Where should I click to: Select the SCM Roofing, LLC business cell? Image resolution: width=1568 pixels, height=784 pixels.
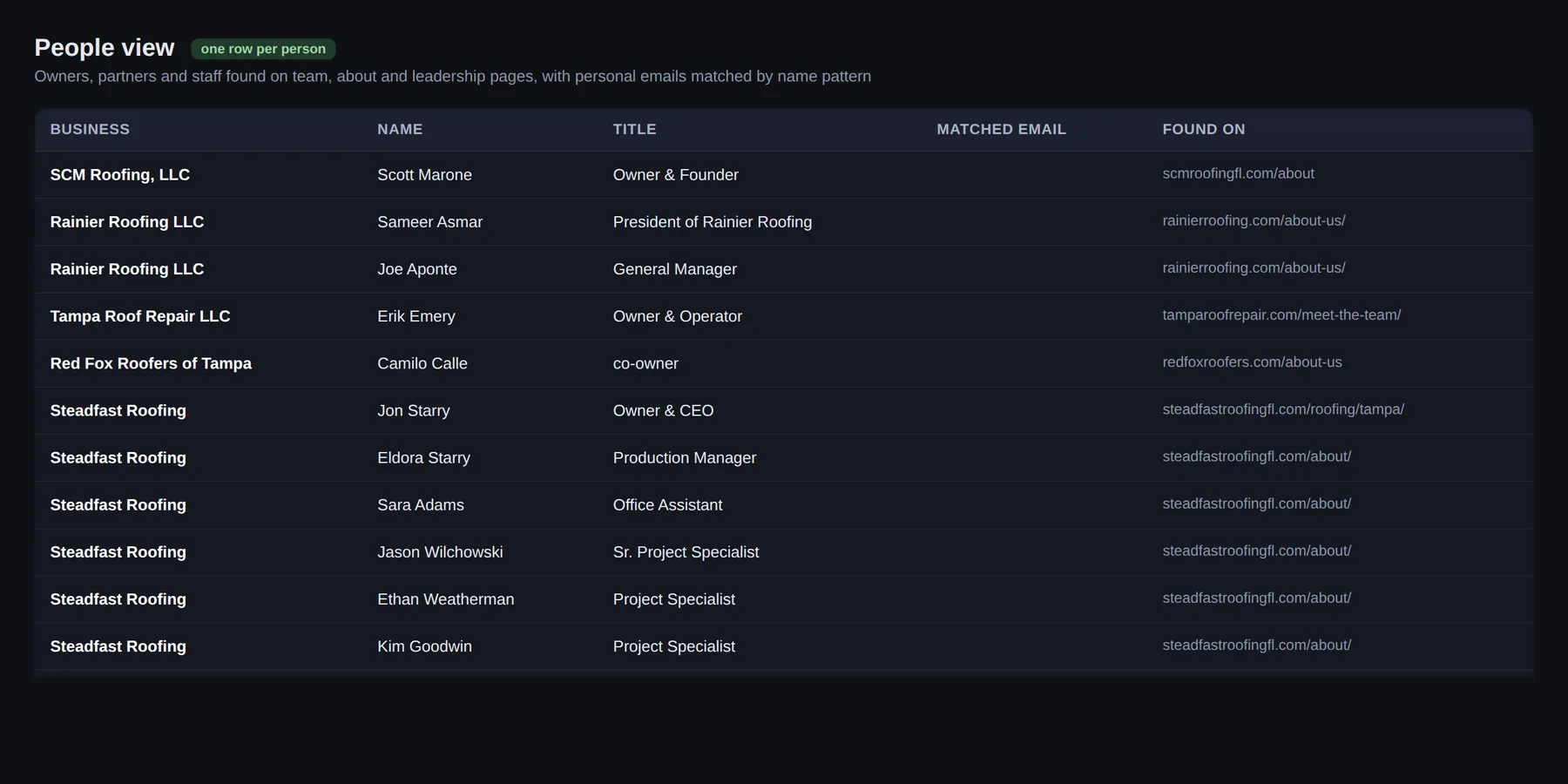tap(120, 175)
